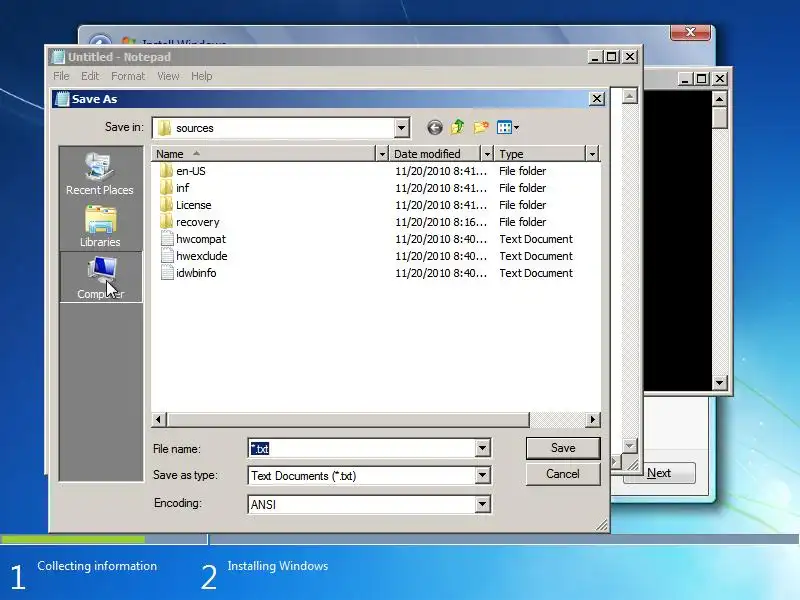Open Recent Places in the sidebar
The width and height of the screenshot is (800, 600).
(100, 174)
